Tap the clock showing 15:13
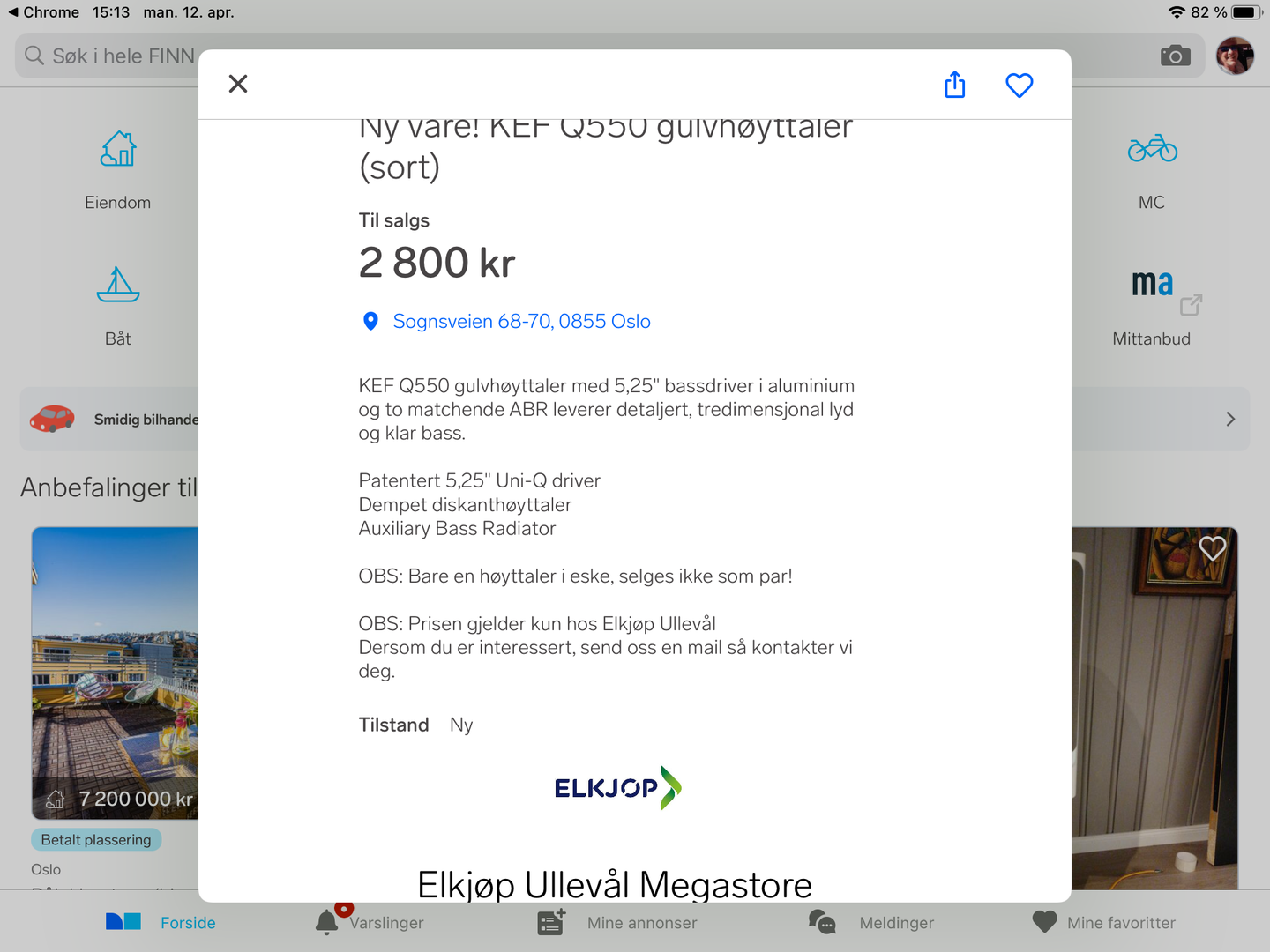1270x952 pixels. pos(111,12)
